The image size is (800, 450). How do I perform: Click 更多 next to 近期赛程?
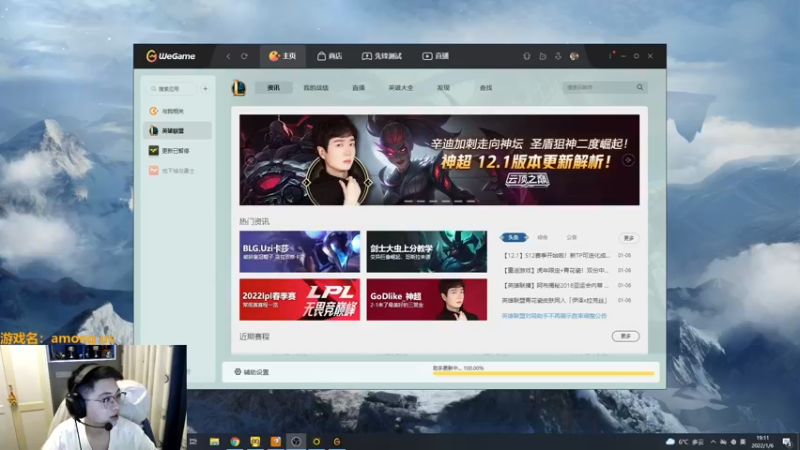pyautogui.click(x=626, y=336)
